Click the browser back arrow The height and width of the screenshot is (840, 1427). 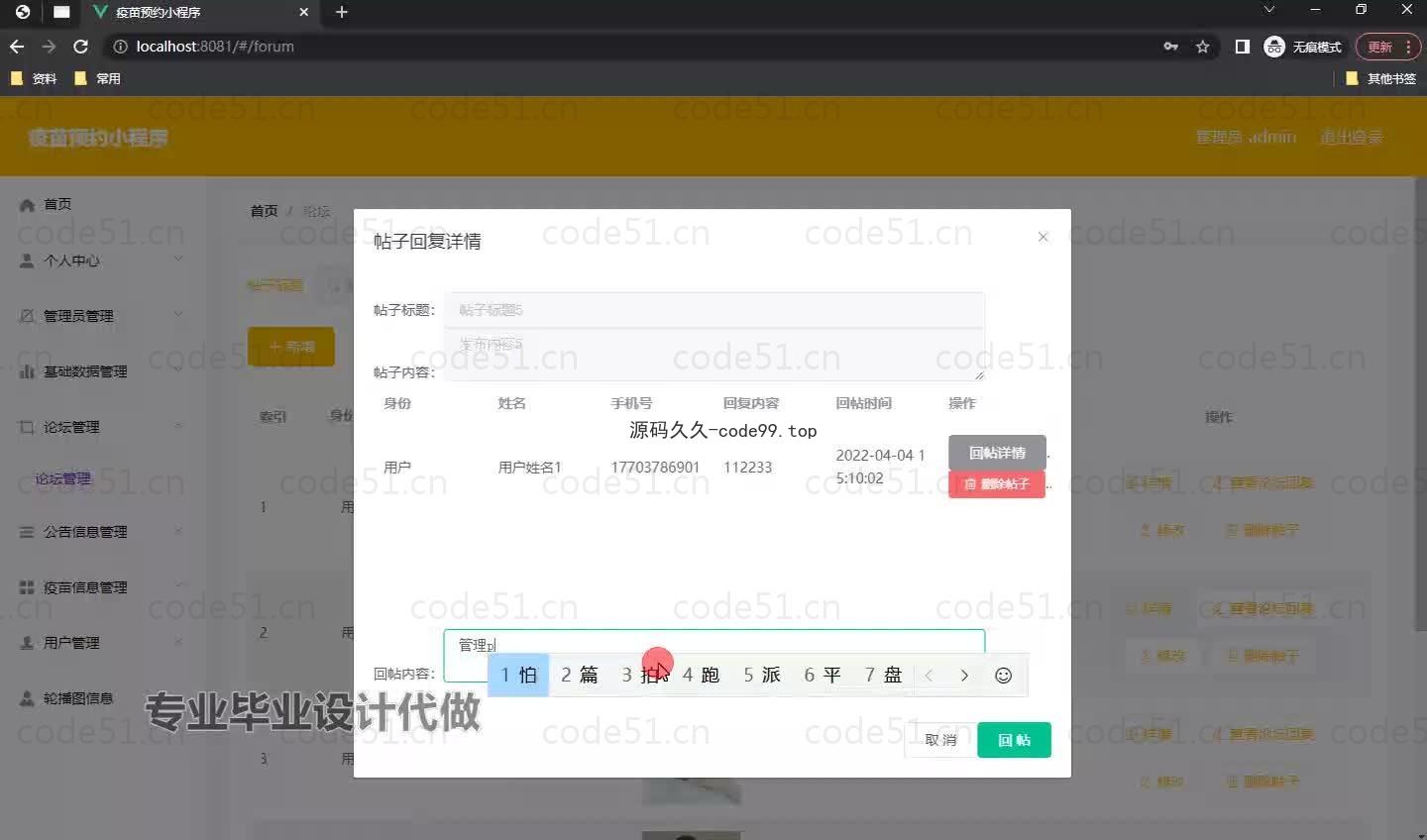[x=17, y=47]
